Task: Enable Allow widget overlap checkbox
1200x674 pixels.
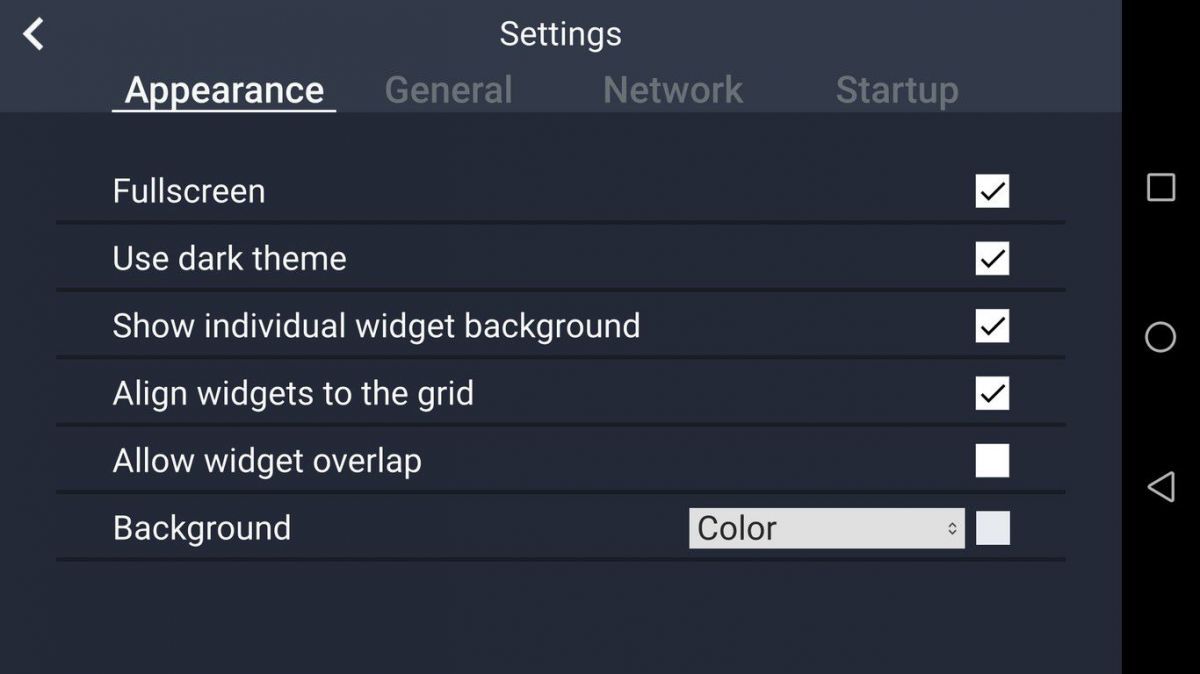Action: [x=992, y=461]
